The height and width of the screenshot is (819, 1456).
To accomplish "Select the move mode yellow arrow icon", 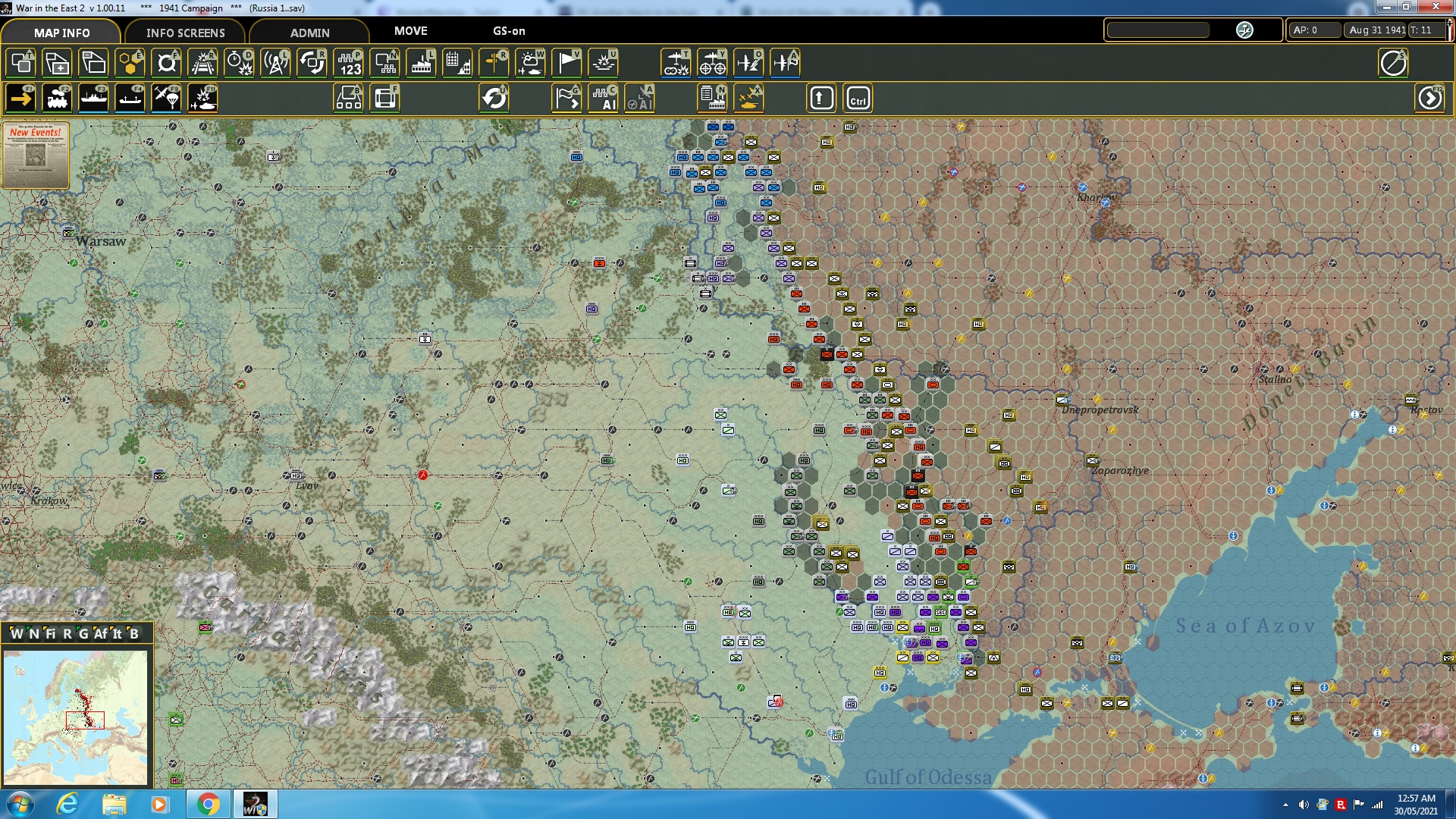I will tap(21, 99).
